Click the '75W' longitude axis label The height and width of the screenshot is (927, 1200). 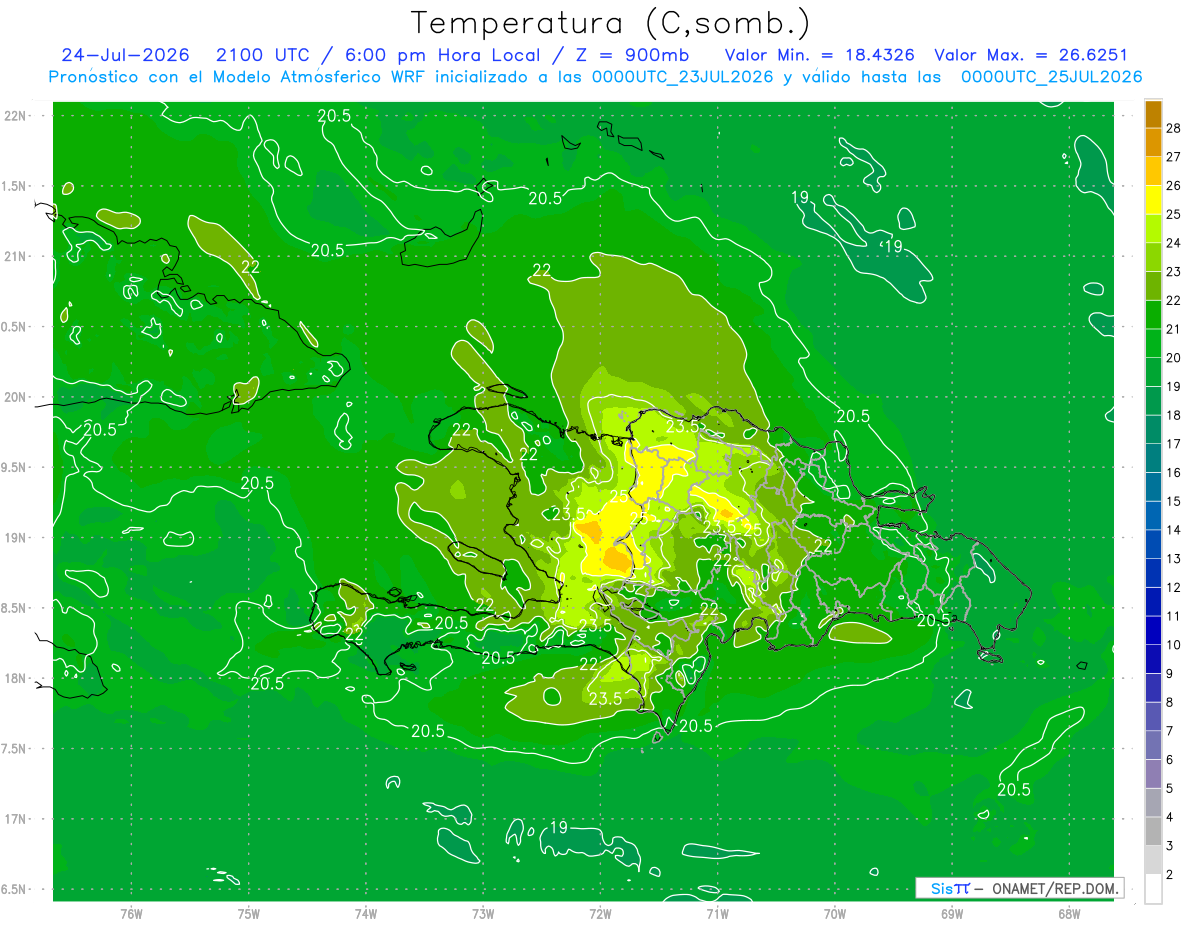[249, 913]
